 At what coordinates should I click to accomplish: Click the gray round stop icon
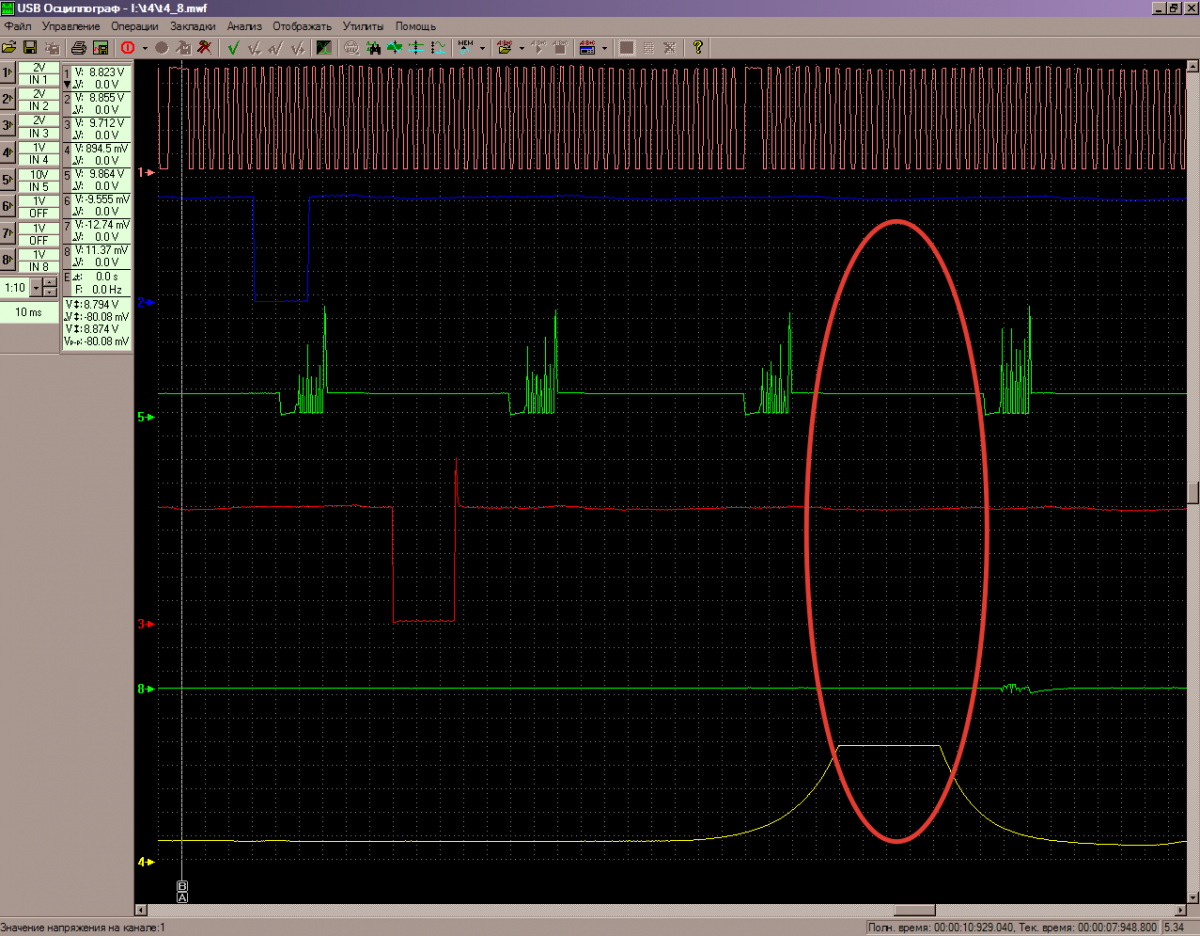coord(161,47)
